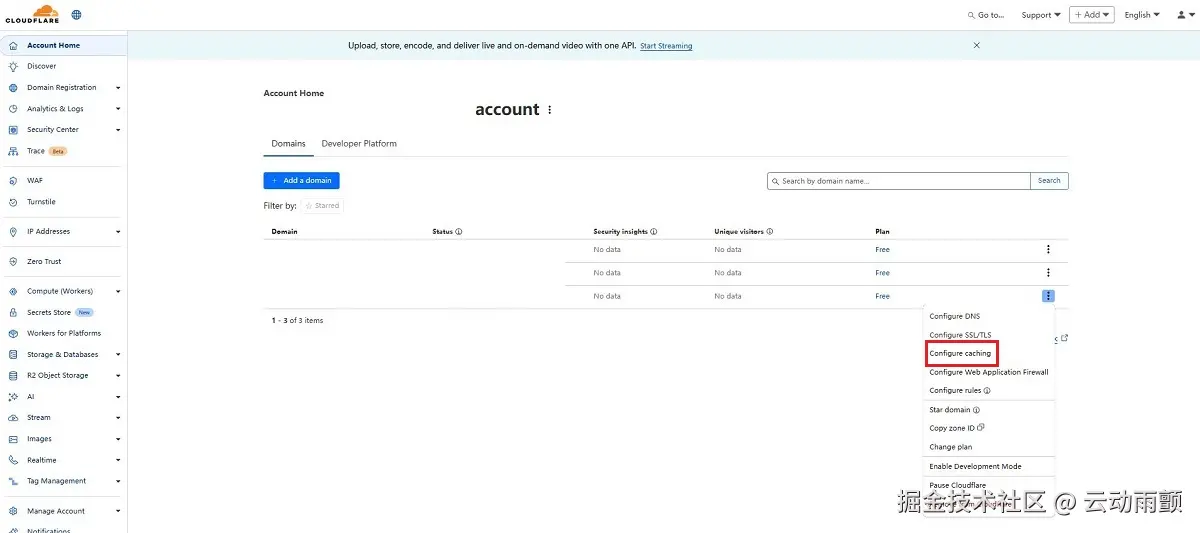This screenshot has width=1200, height=533.
Task: Focus the Search by domain name field
Action: 899,181
